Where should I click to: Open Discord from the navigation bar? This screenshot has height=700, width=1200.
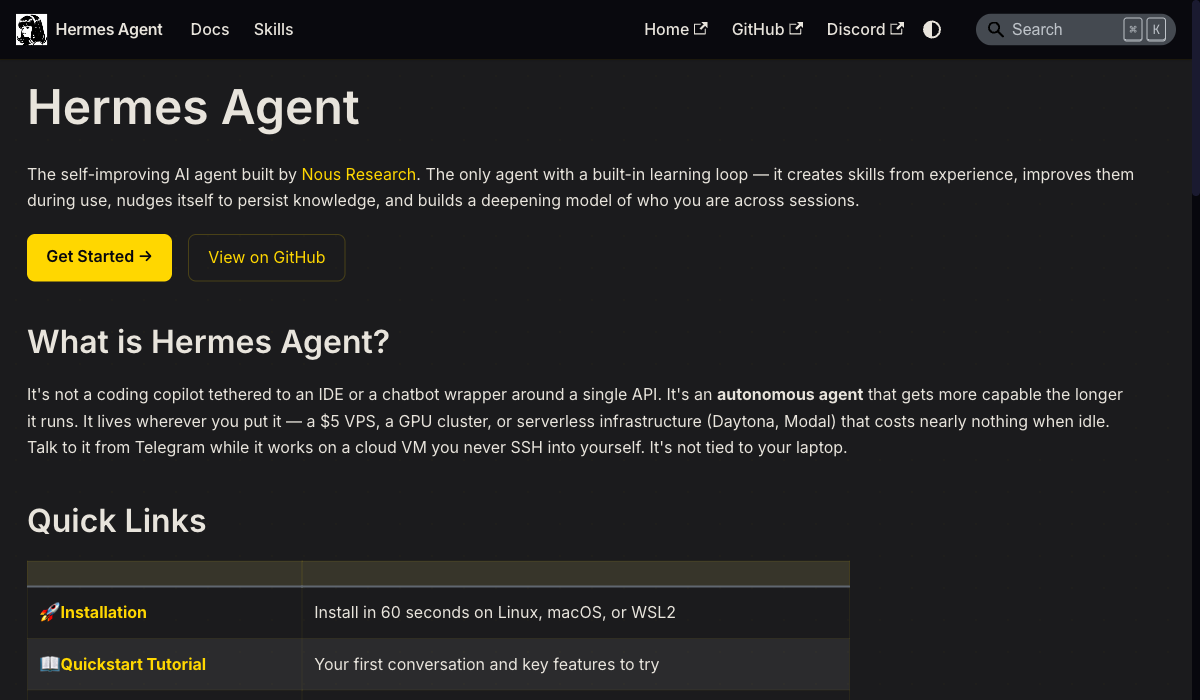coord(855,29)
